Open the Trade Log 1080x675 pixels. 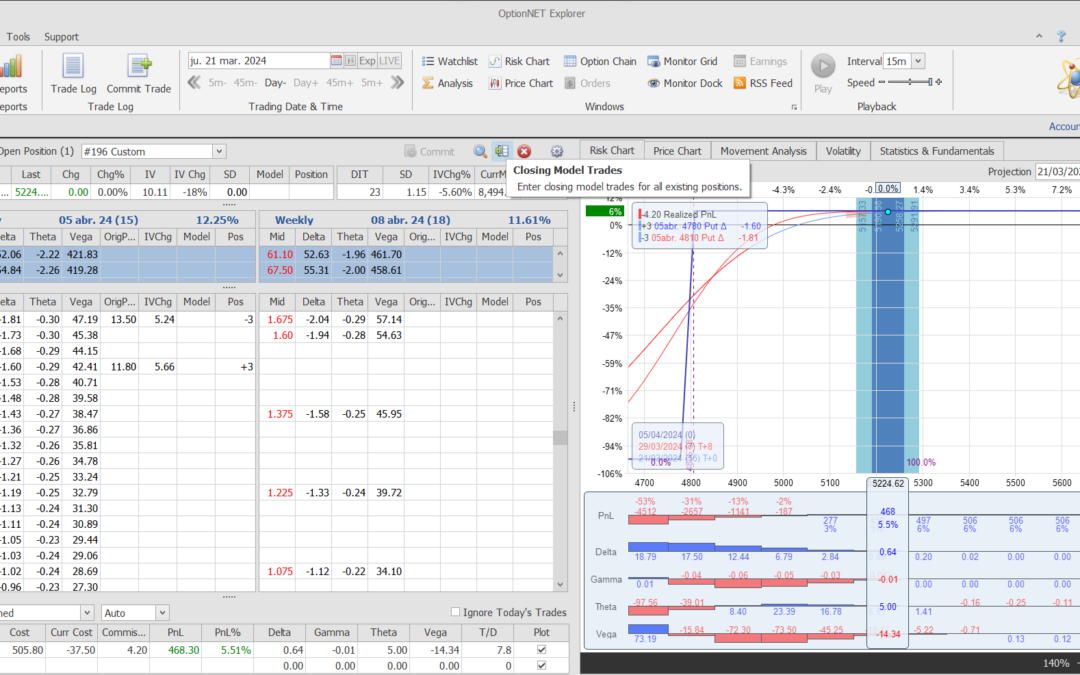point(73,73)
